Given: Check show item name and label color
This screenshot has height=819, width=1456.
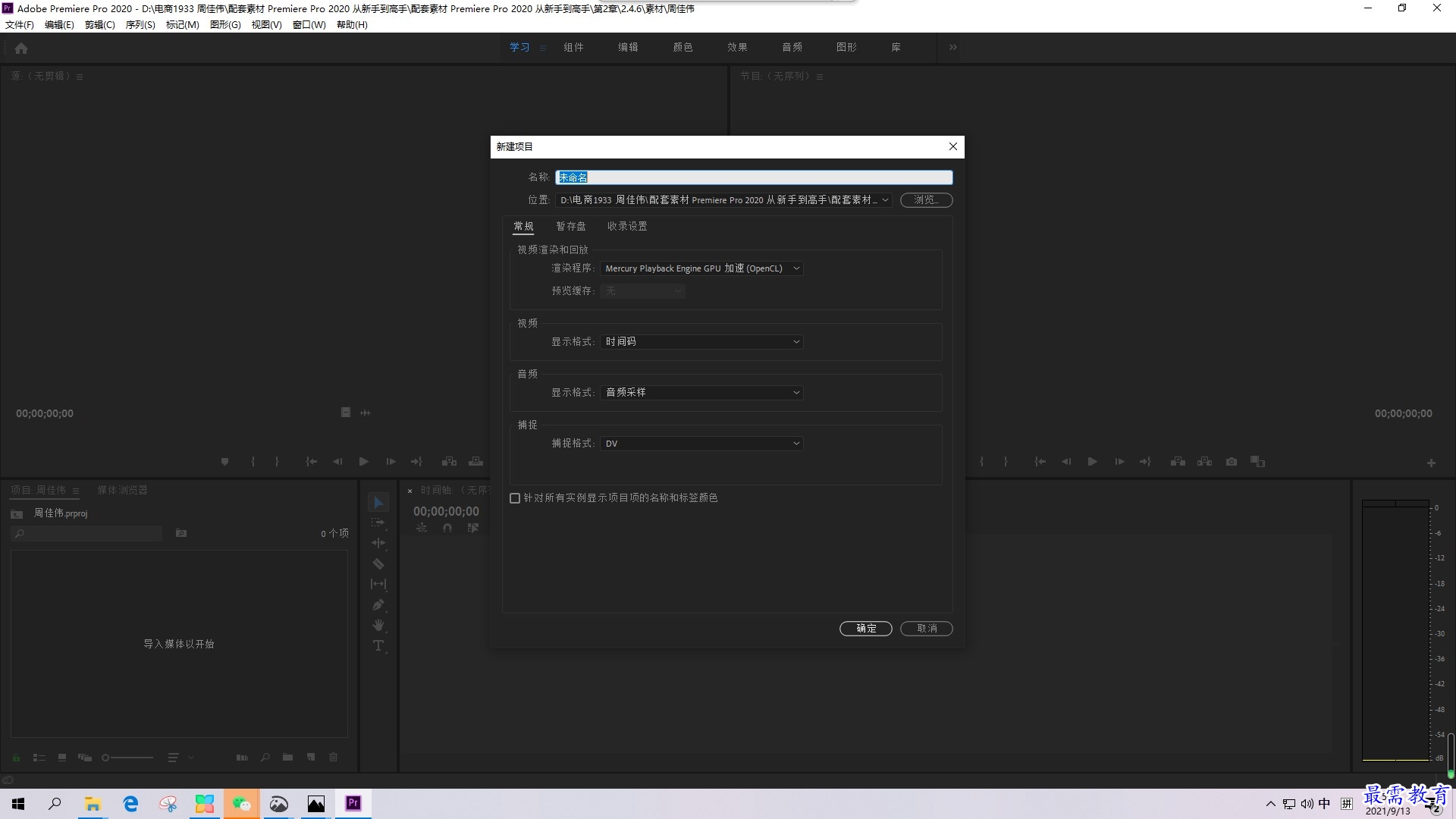Looking at the screenshot, I should click(515, 498).
